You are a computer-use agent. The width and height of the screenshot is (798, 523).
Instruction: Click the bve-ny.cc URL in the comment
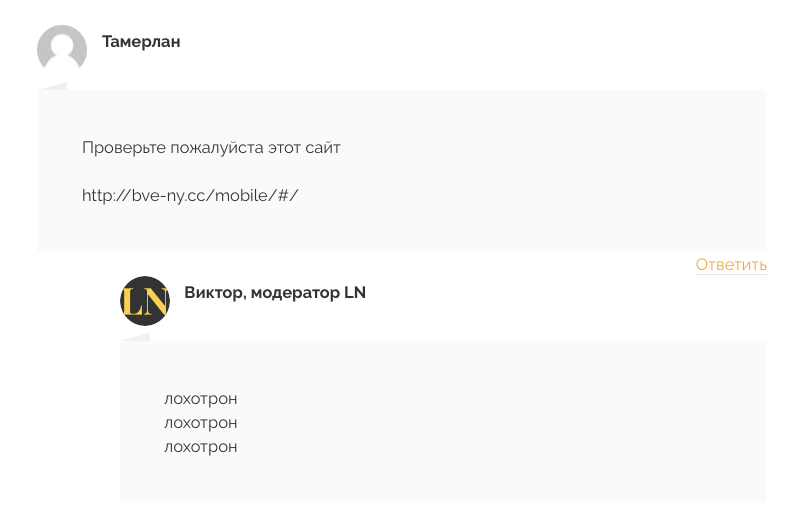[190, 195]
